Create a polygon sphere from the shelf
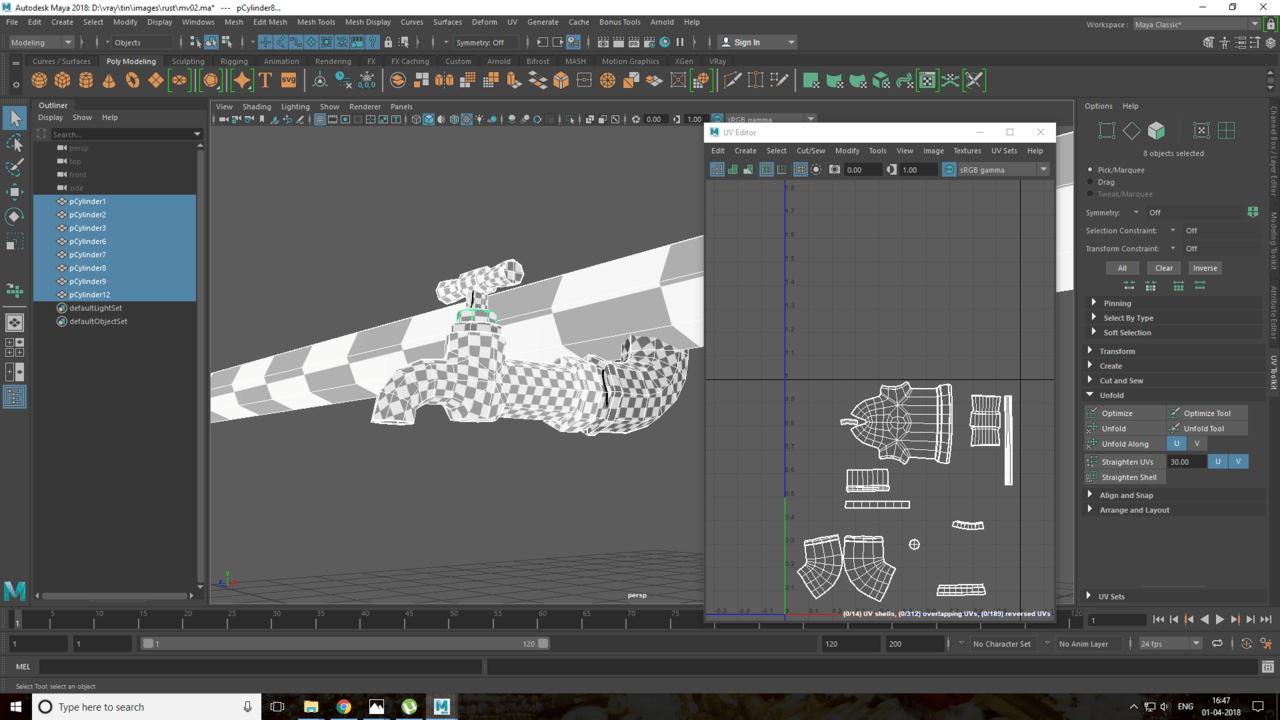This screenshot has width=1280, height=720. click(x=39, y=80)
